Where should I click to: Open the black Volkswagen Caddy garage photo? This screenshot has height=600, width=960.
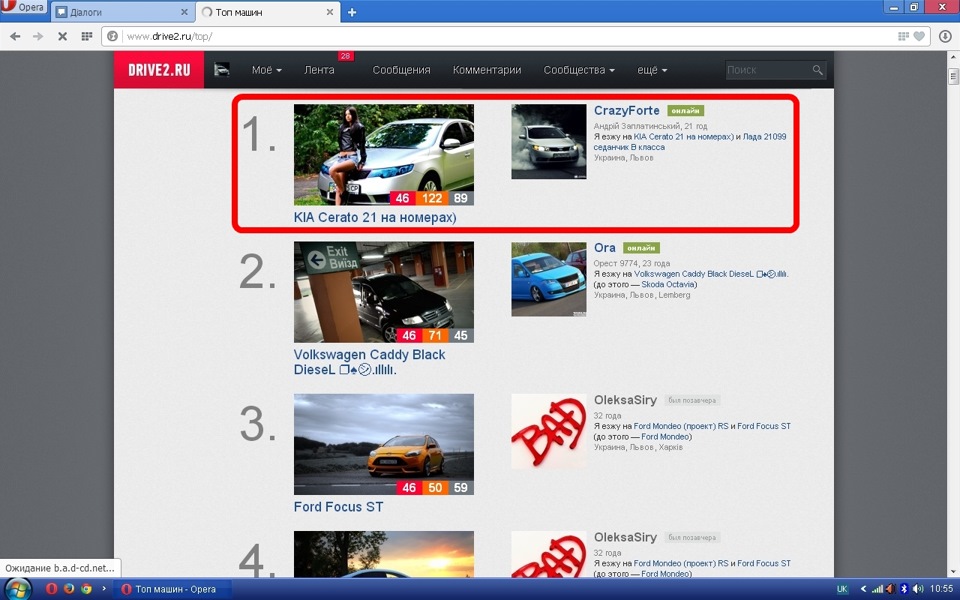tap(384, 291)
